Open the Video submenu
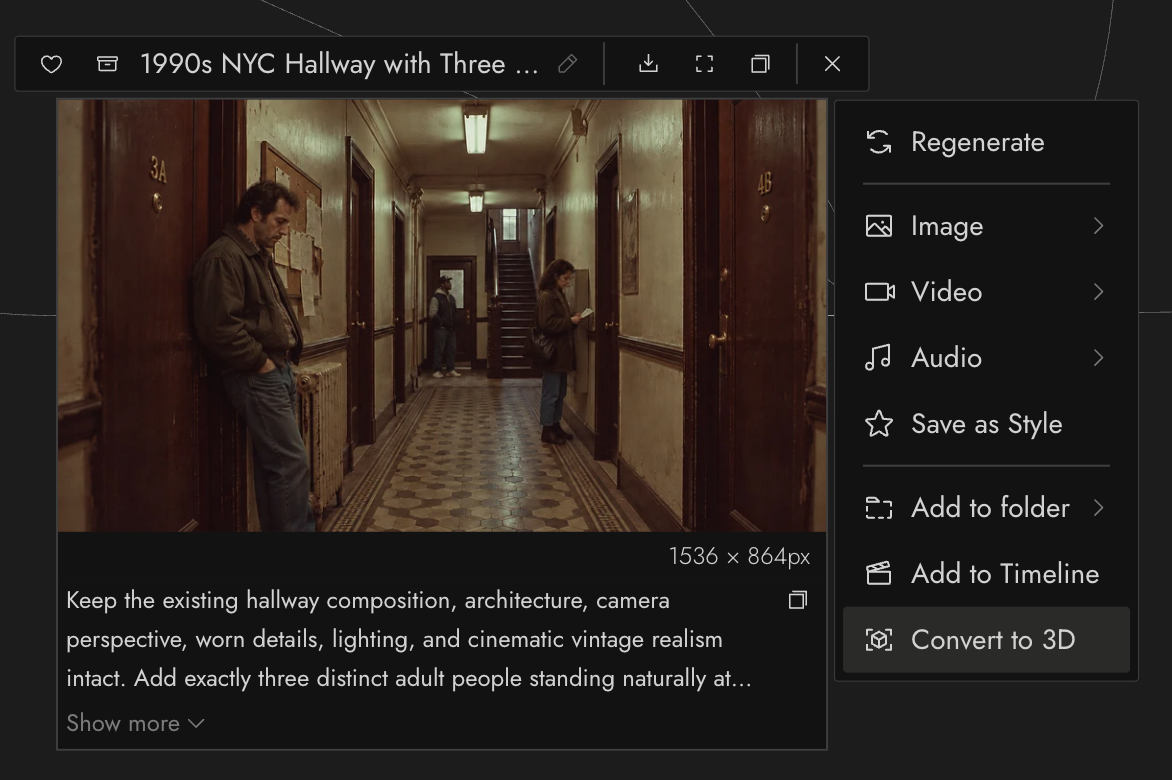This screenshot has height=780, width=1172. pyautogui.click(x=986, y=291)
